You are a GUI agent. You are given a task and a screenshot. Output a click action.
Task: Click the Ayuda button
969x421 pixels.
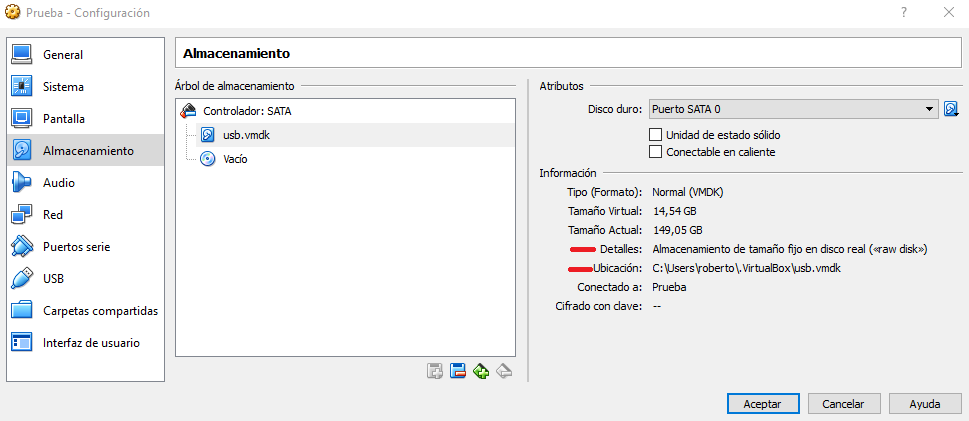[x=924, y=404]
